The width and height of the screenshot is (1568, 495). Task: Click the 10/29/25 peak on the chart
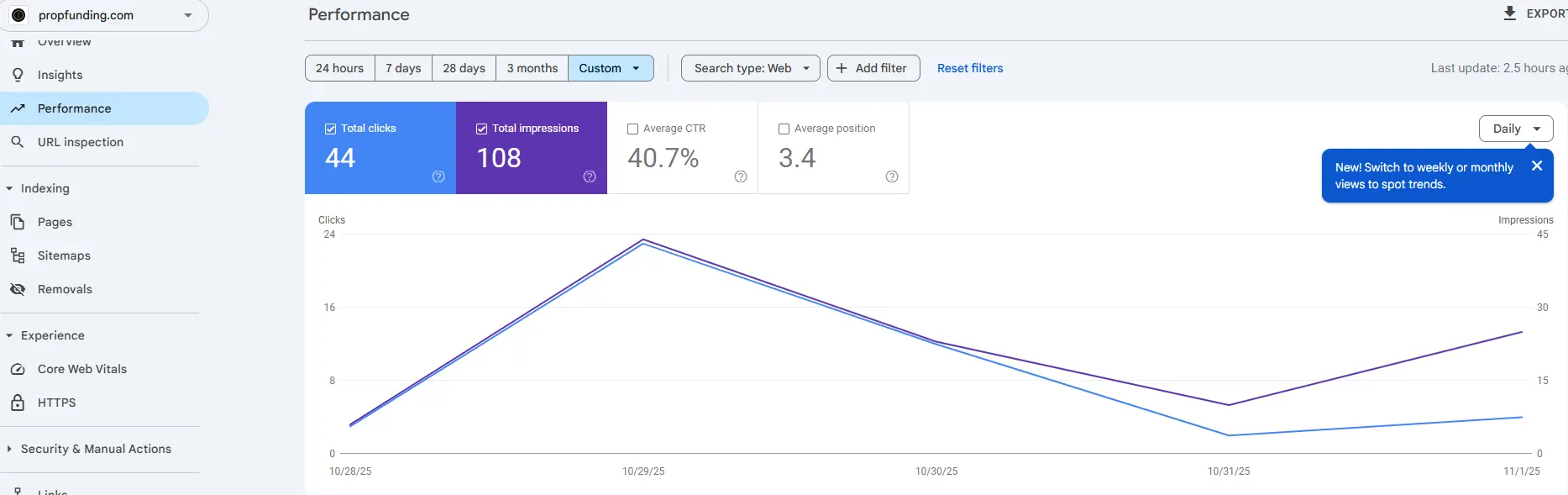tap(643, 240)
